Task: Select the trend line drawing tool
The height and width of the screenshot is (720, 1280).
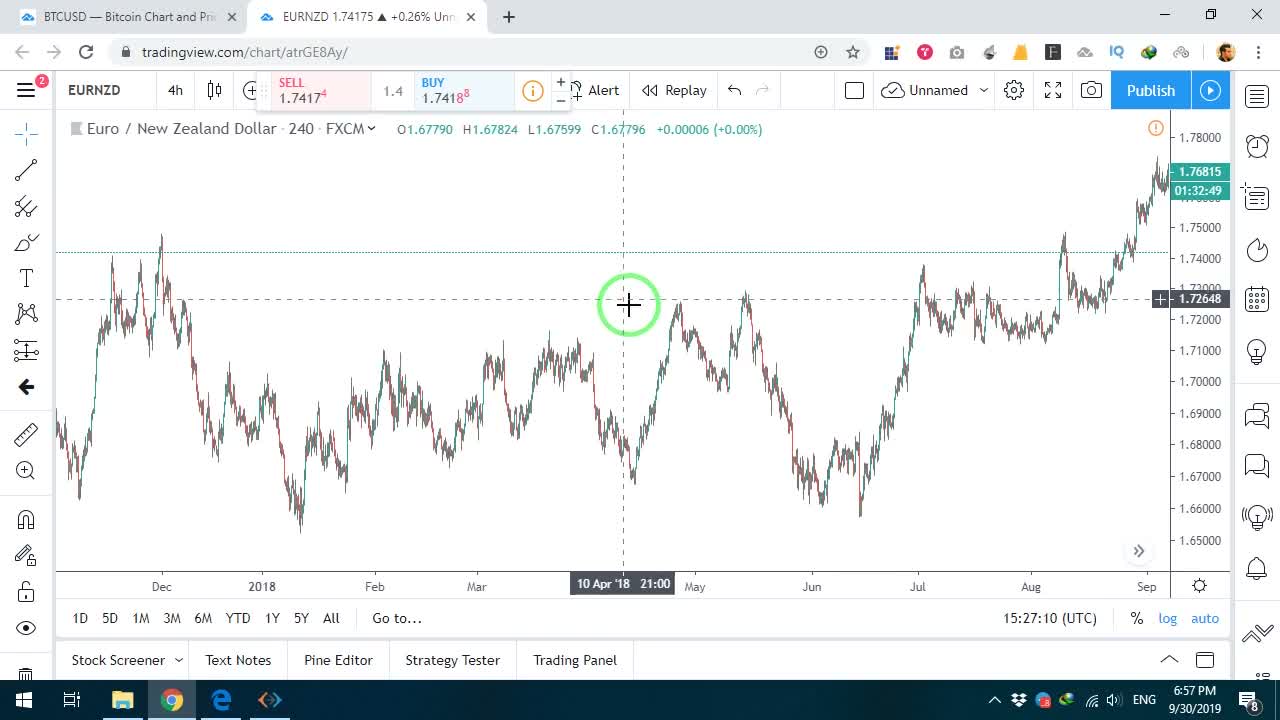Action: [26, 170]
